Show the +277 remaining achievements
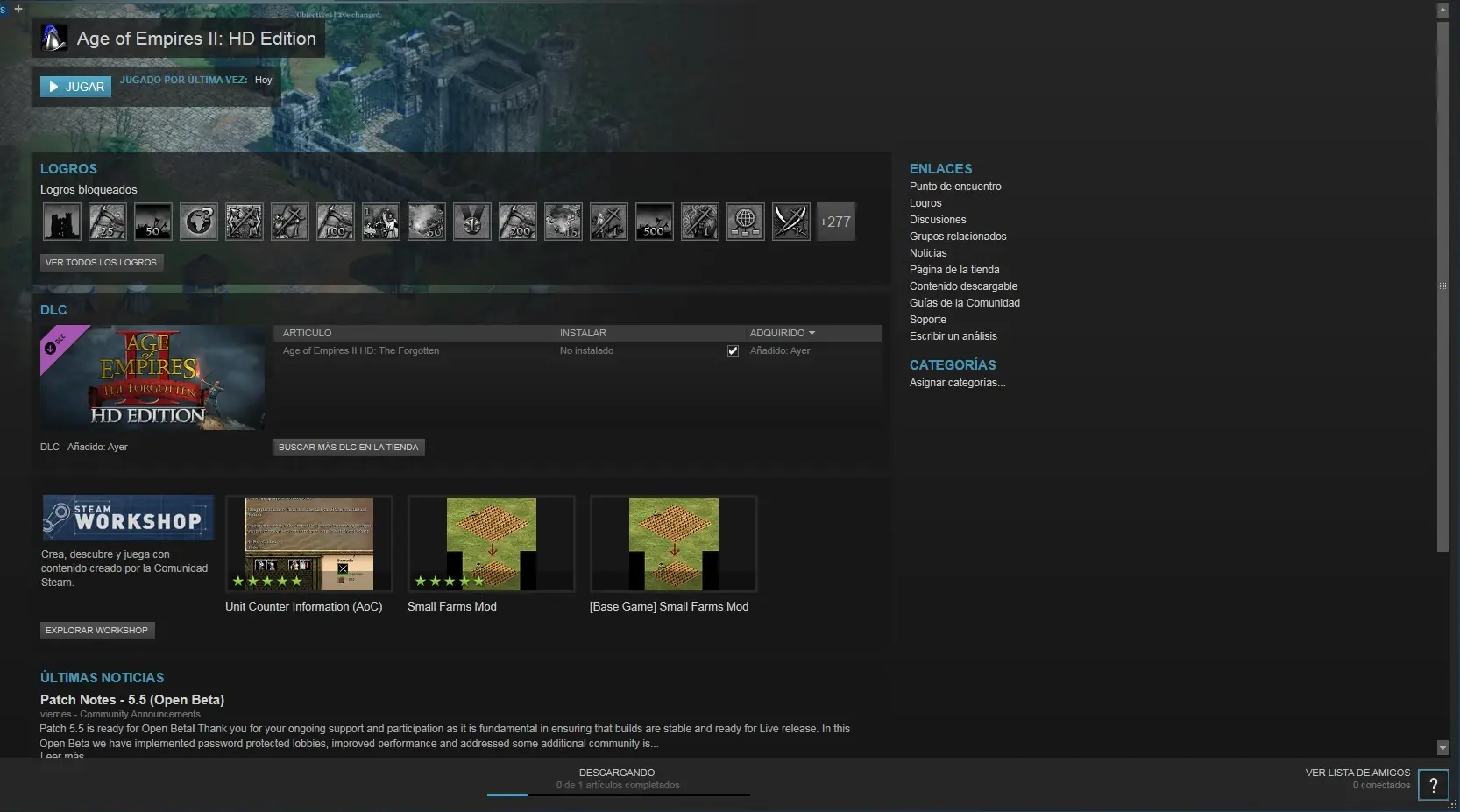 point(836,222)
